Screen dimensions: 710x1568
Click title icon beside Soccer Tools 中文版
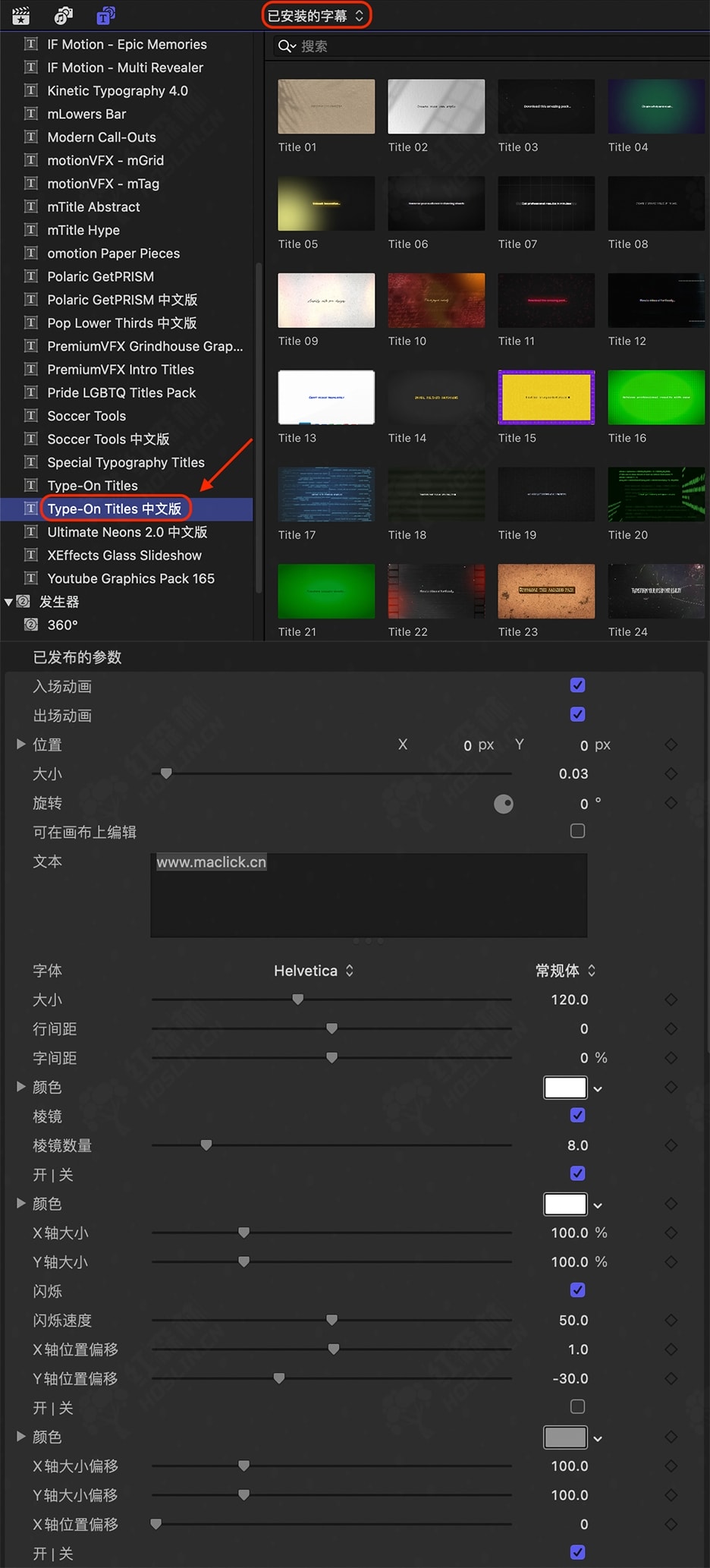point(31,439)
